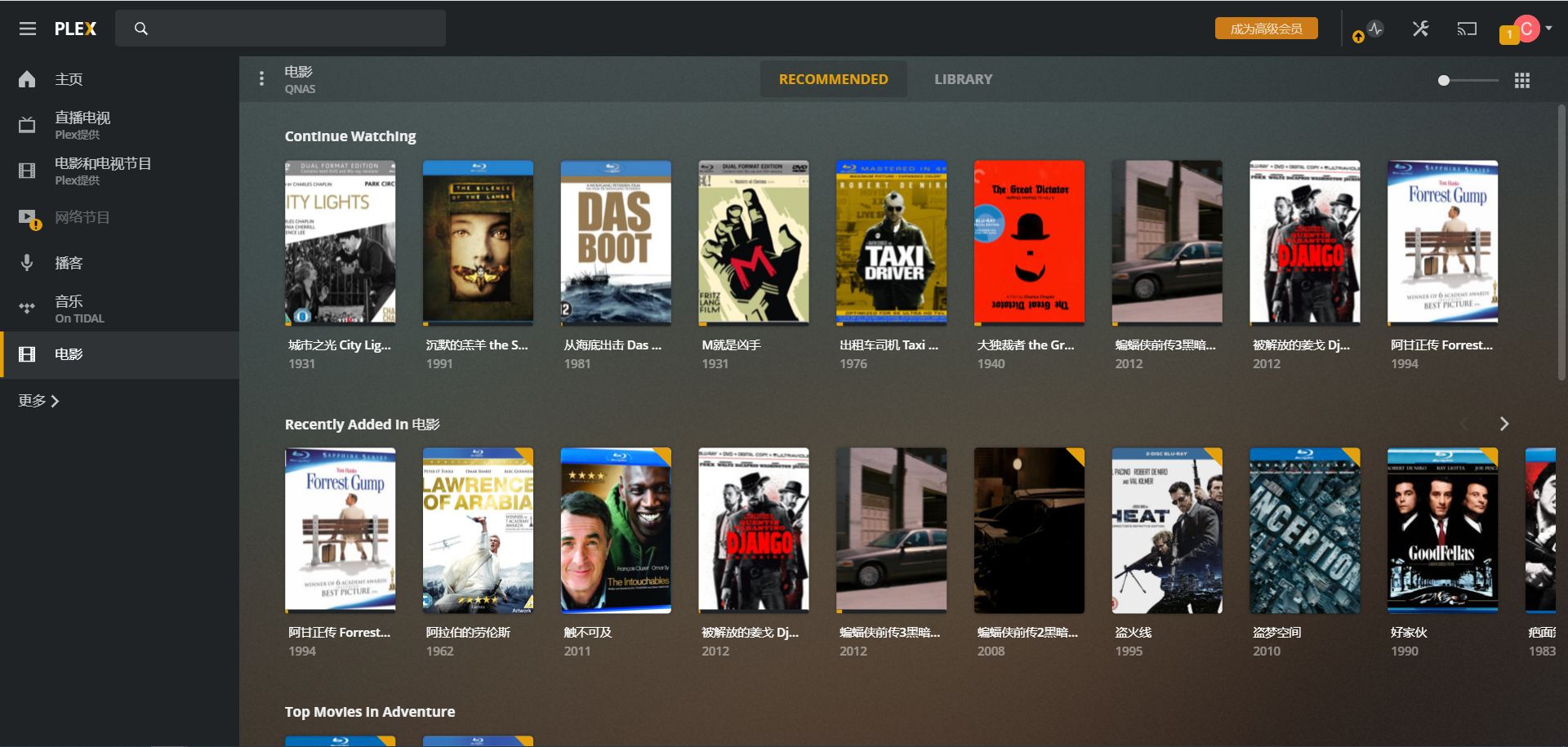
Task: Open the user account avatar dropdown
Action: [x=1532, y=29]
